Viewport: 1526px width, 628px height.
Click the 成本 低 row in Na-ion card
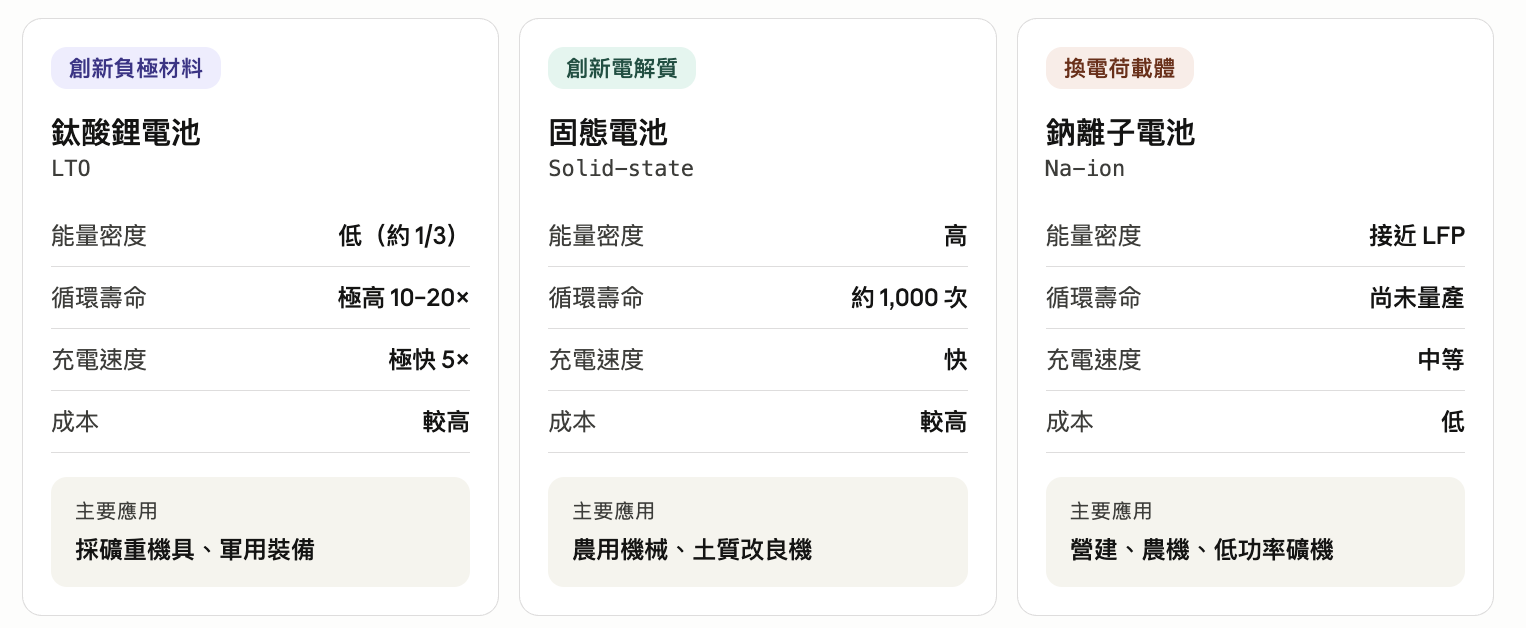[1255, 422]
